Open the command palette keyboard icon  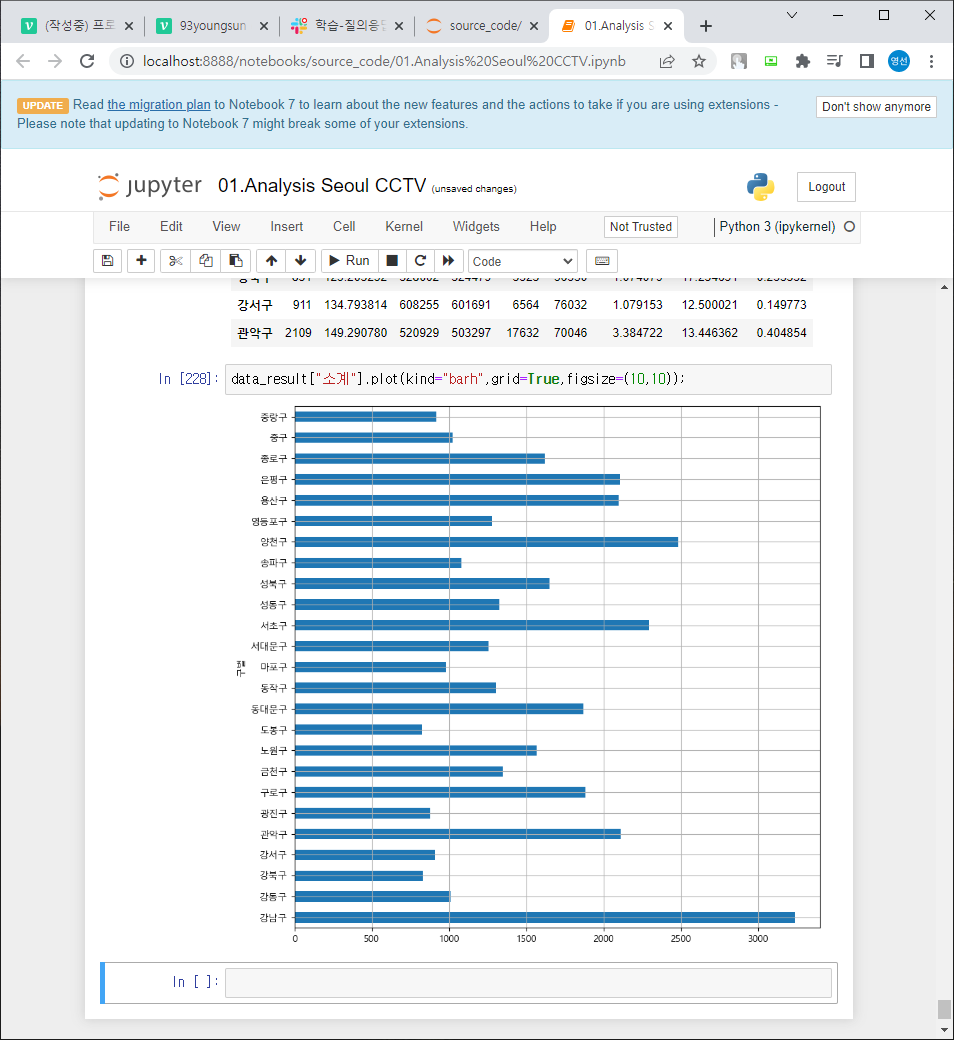click(x=602, y=261)
